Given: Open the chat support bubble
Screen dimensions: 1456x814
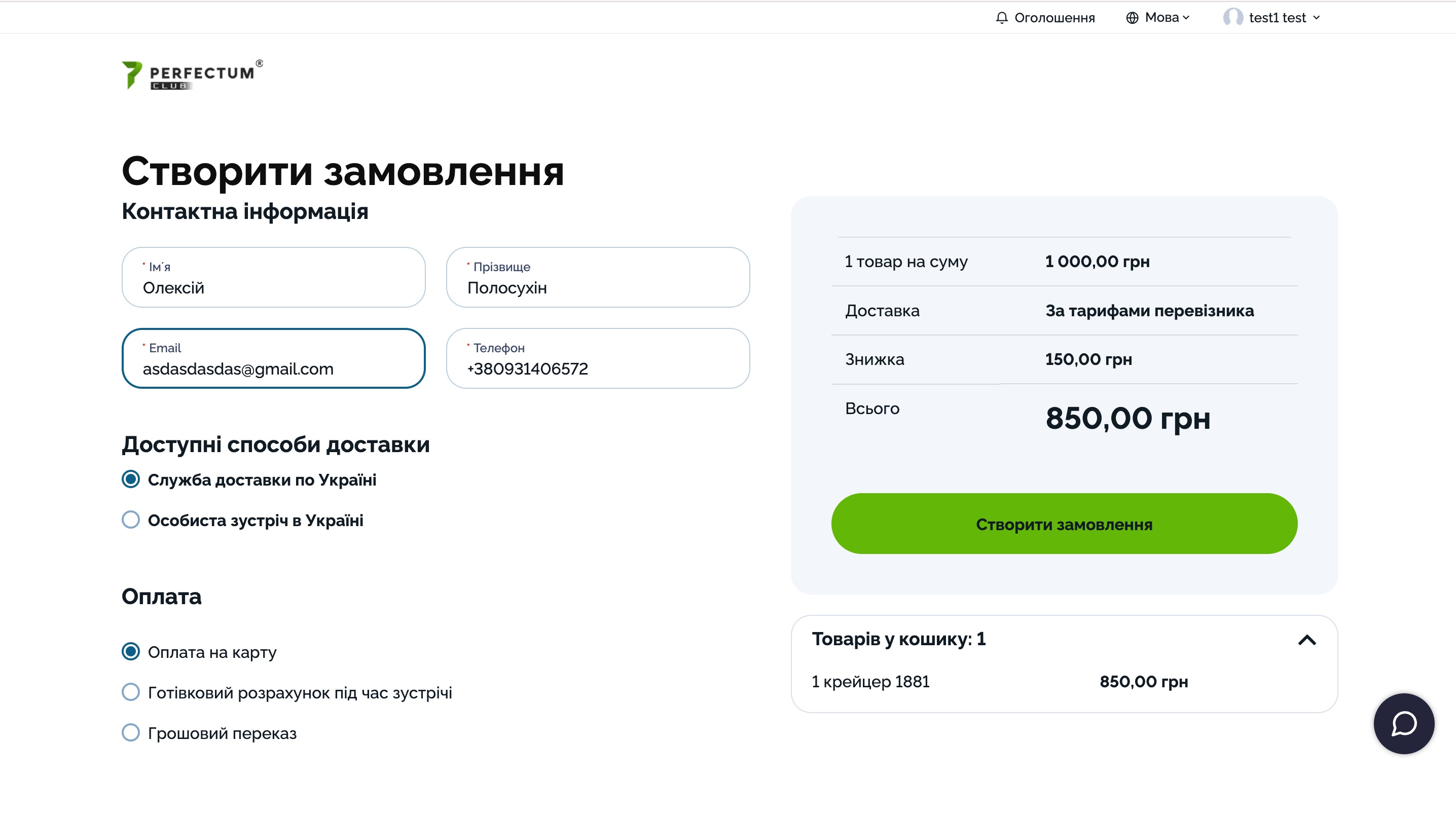Looking at the screenshot, I should coord(1403,723).
